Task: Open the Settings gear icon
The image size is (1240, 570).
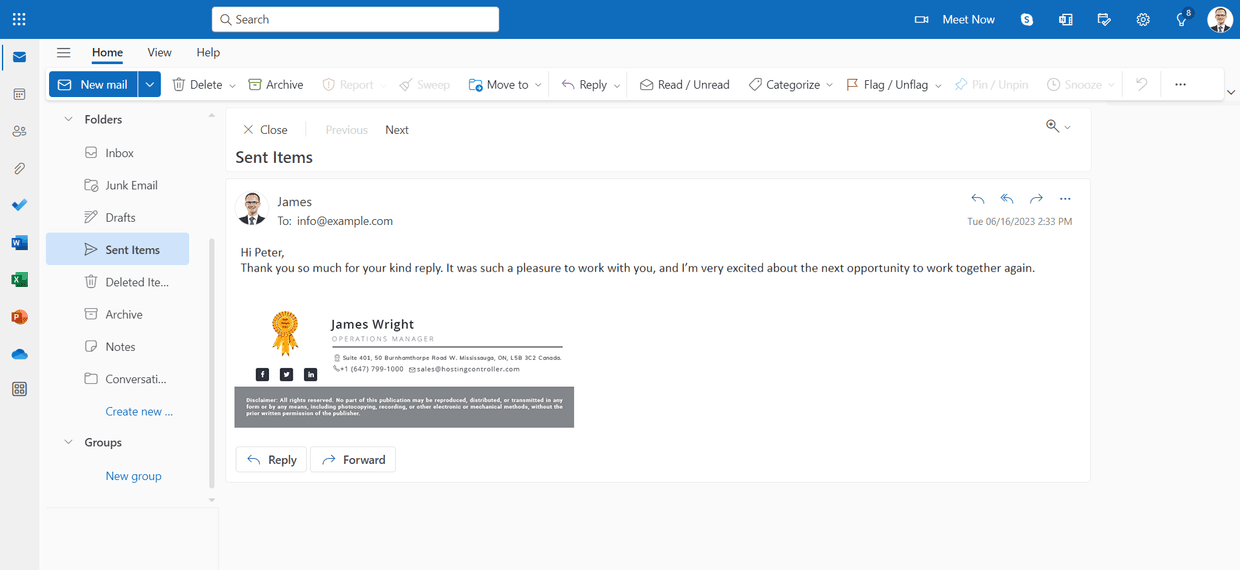Action: [x=1143, y=19]
